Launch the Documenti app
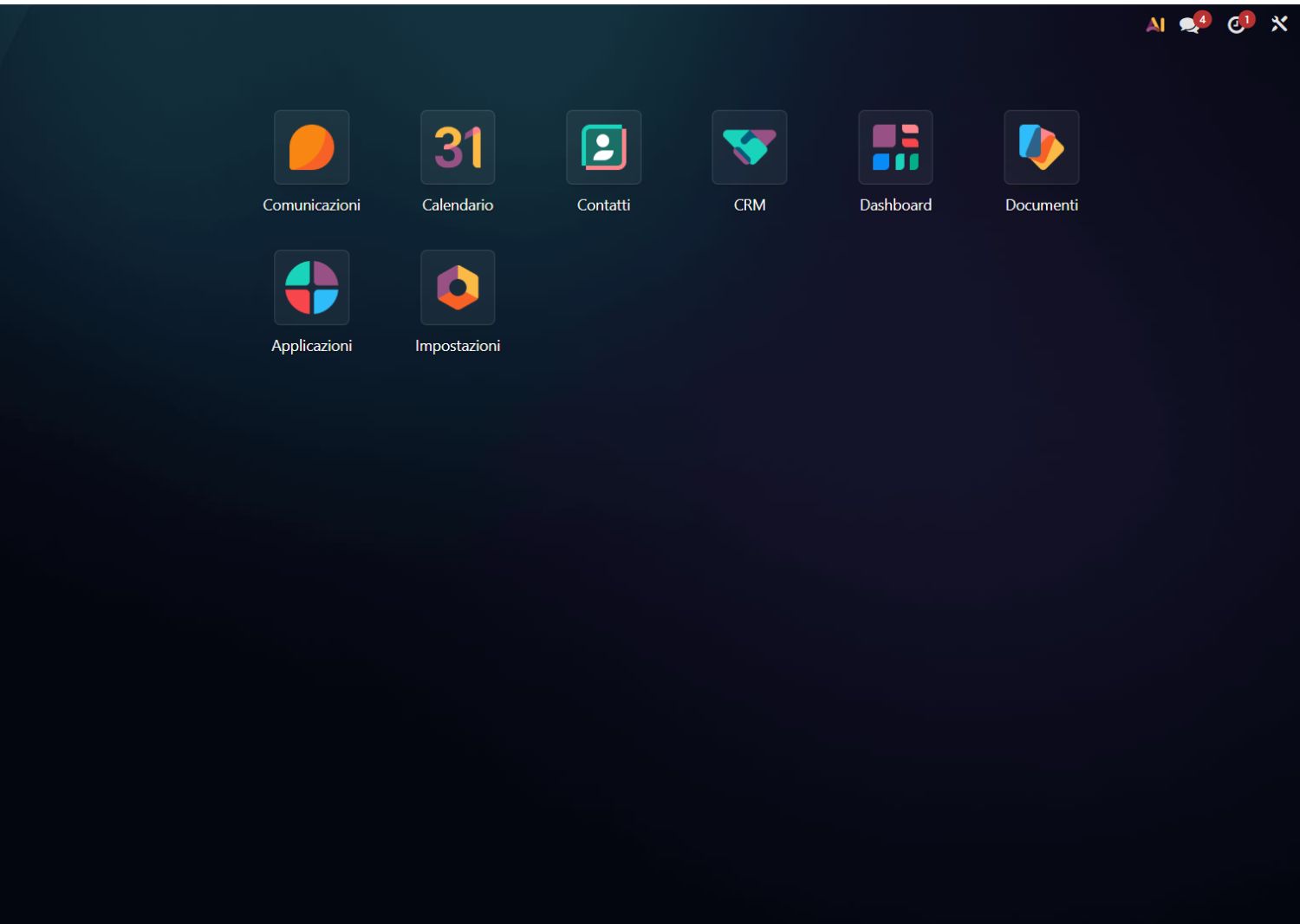 click(x=1042, y=147)
